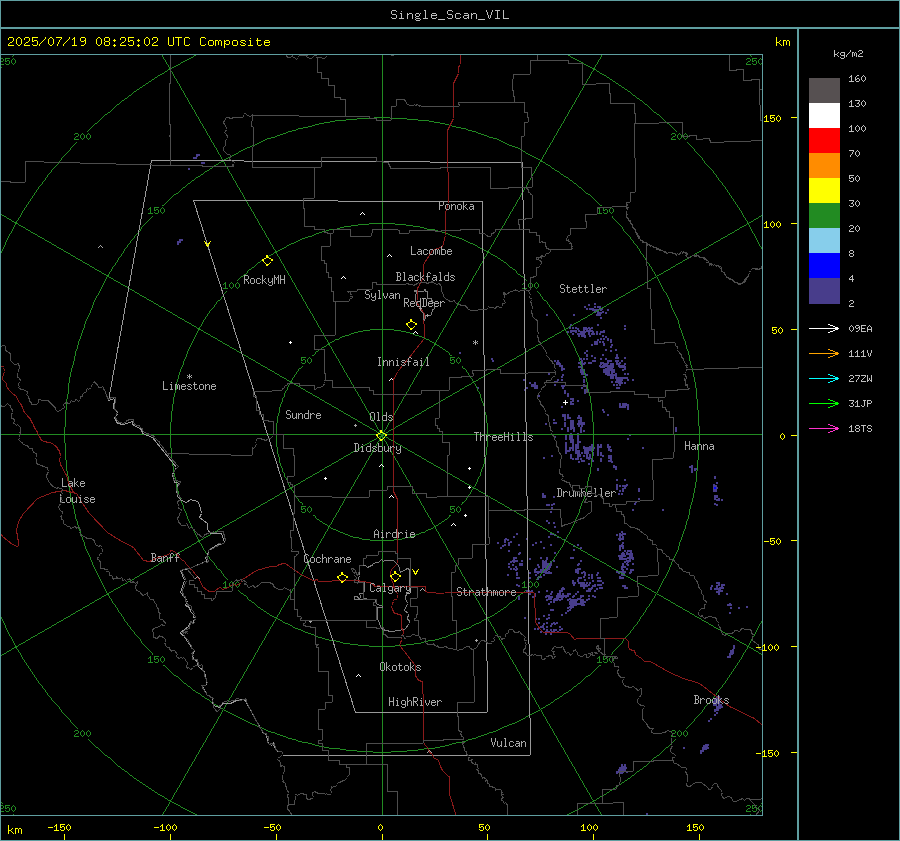900x841 pixels.
Task: Click the Okotoks label
Action: 400,667
